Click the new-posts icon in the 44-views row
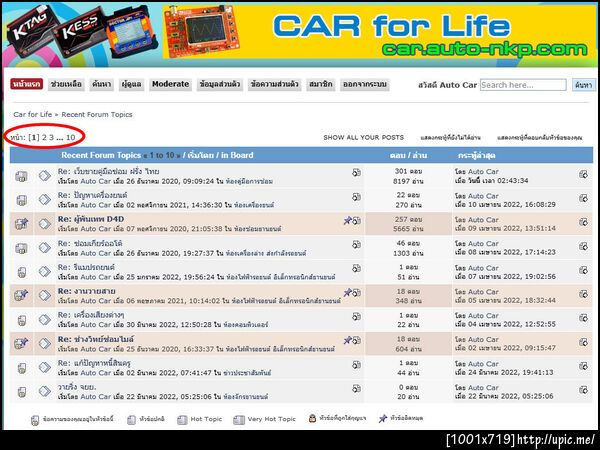Viewport: 600px width, 450px height. [x=356, y=365]
